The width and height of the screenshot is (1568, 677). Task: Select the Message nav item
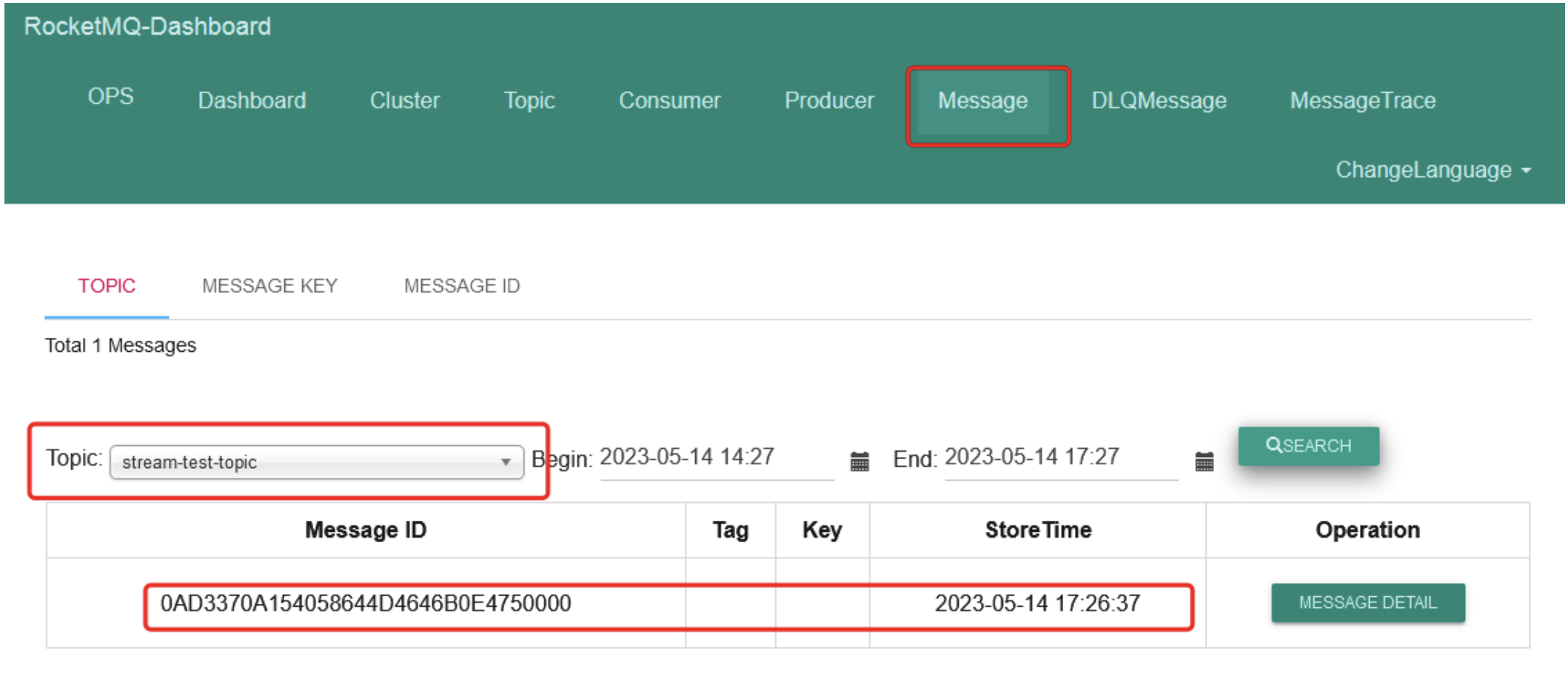tap(982, 101)
